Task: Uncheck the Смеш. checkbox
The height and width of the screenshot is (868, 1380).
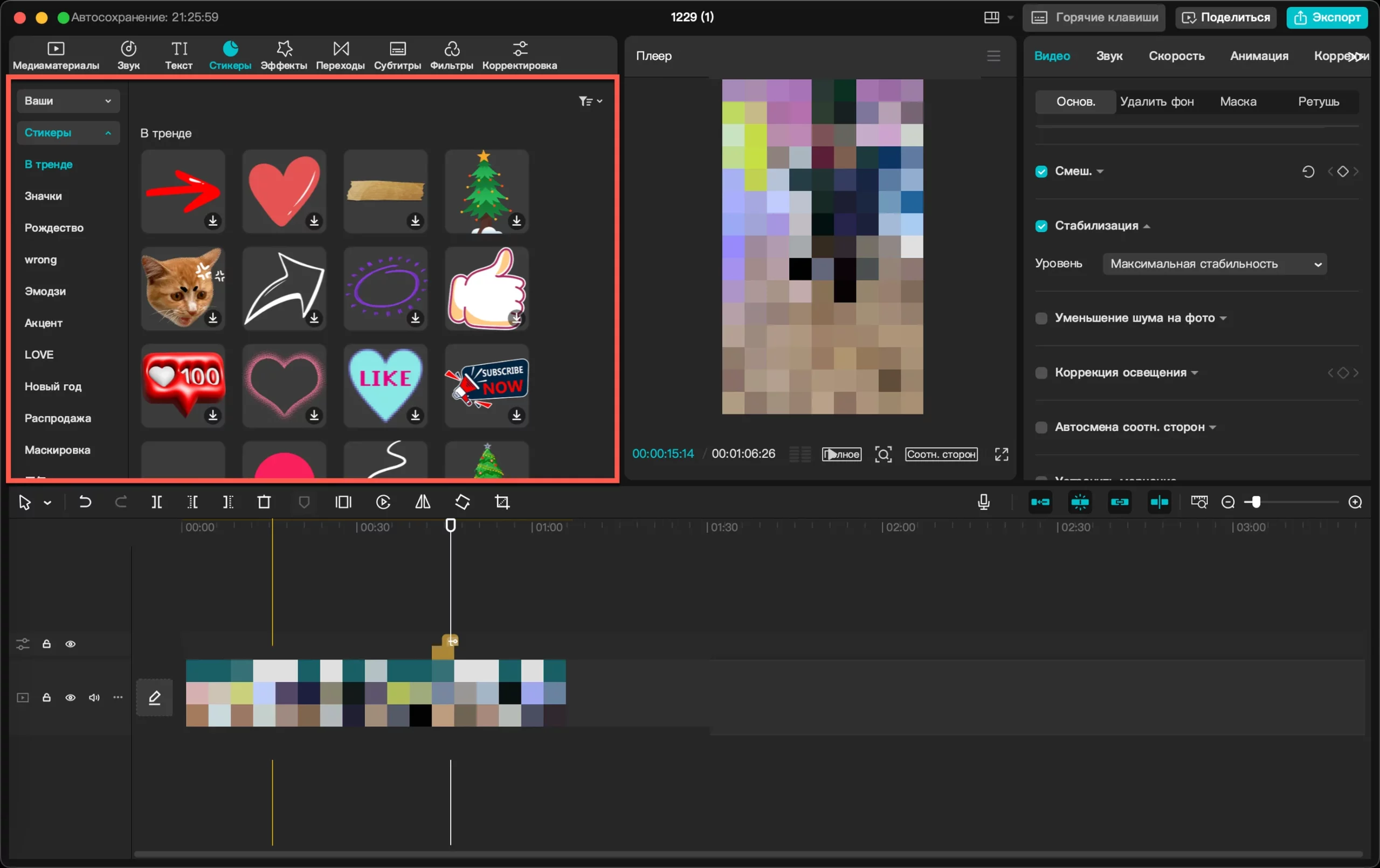Action: click(1041, 171)
